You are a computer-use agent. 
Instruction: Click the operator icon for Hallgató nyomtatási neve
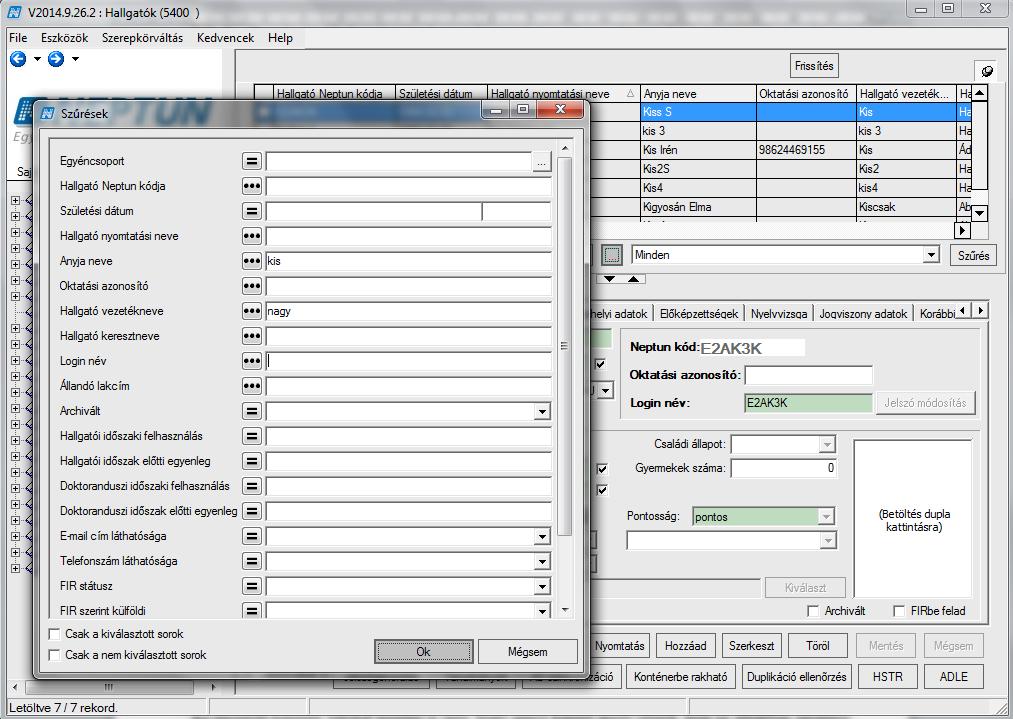tap(251, 236)
